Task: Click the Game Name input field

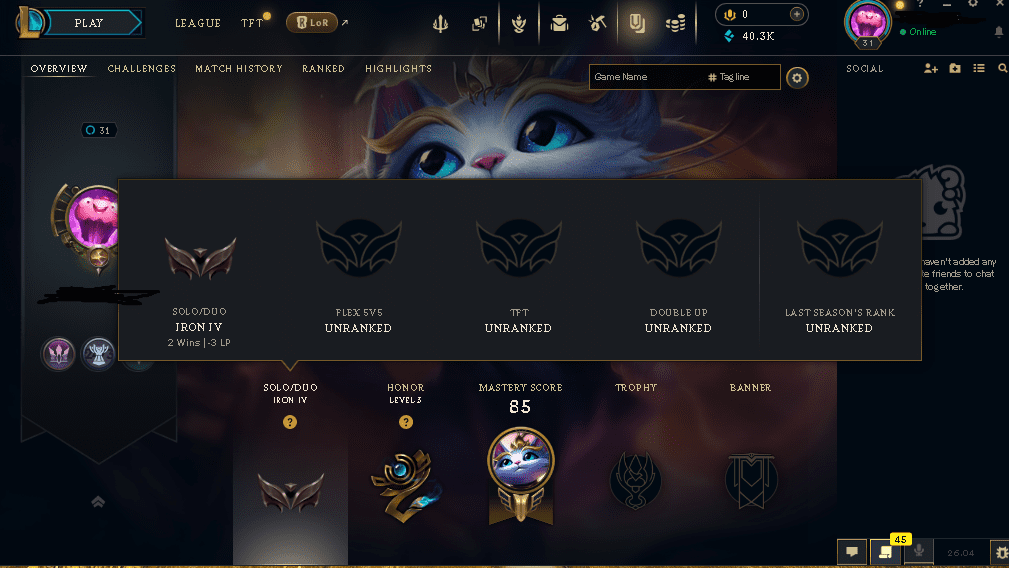Action: tap(647, 77)
